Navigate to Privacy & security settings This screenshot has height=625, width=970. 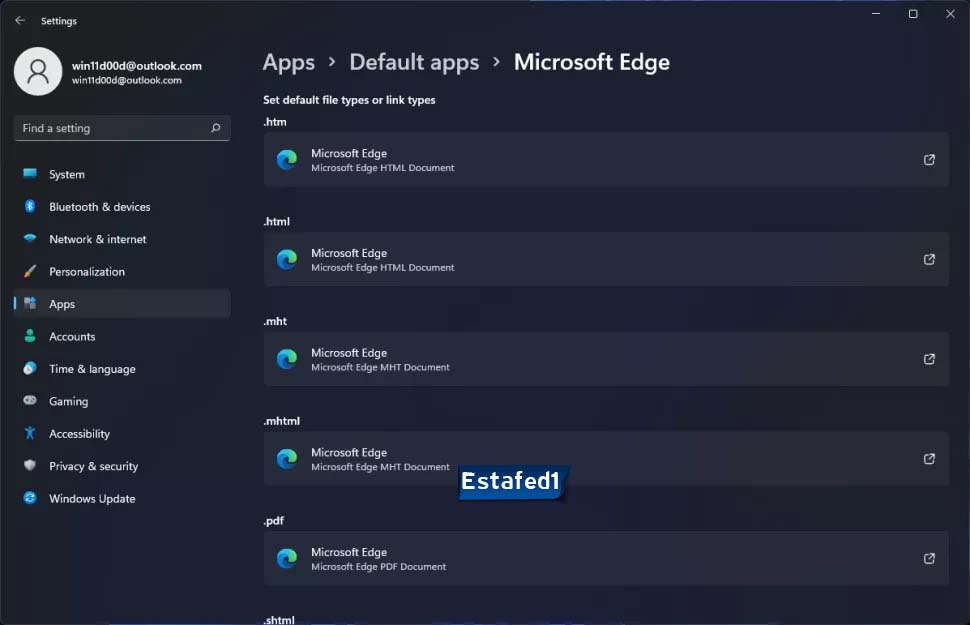[x=93, y=466]
